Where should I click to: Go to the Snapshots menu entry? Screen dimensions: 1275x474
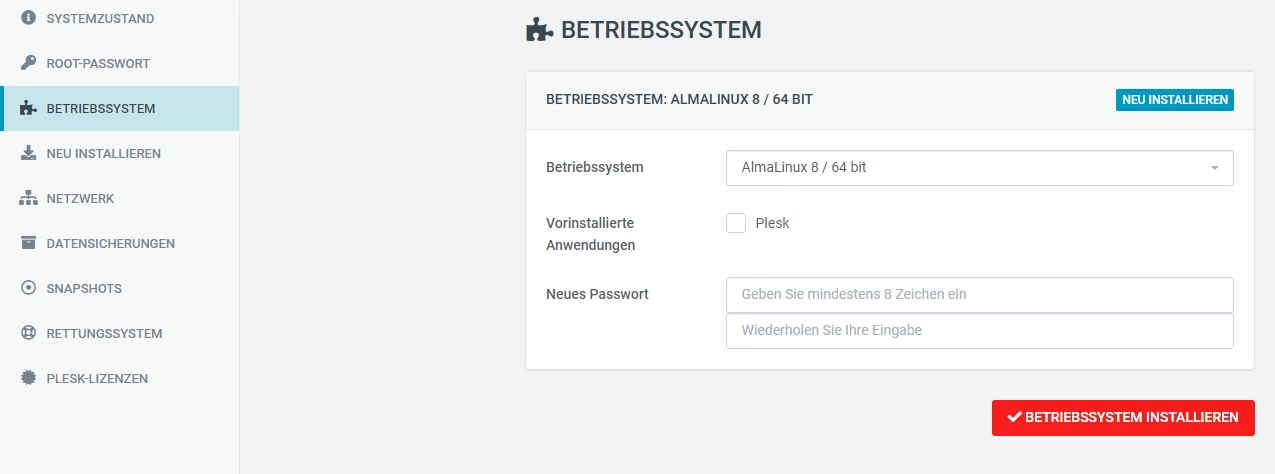pos(84,288)
